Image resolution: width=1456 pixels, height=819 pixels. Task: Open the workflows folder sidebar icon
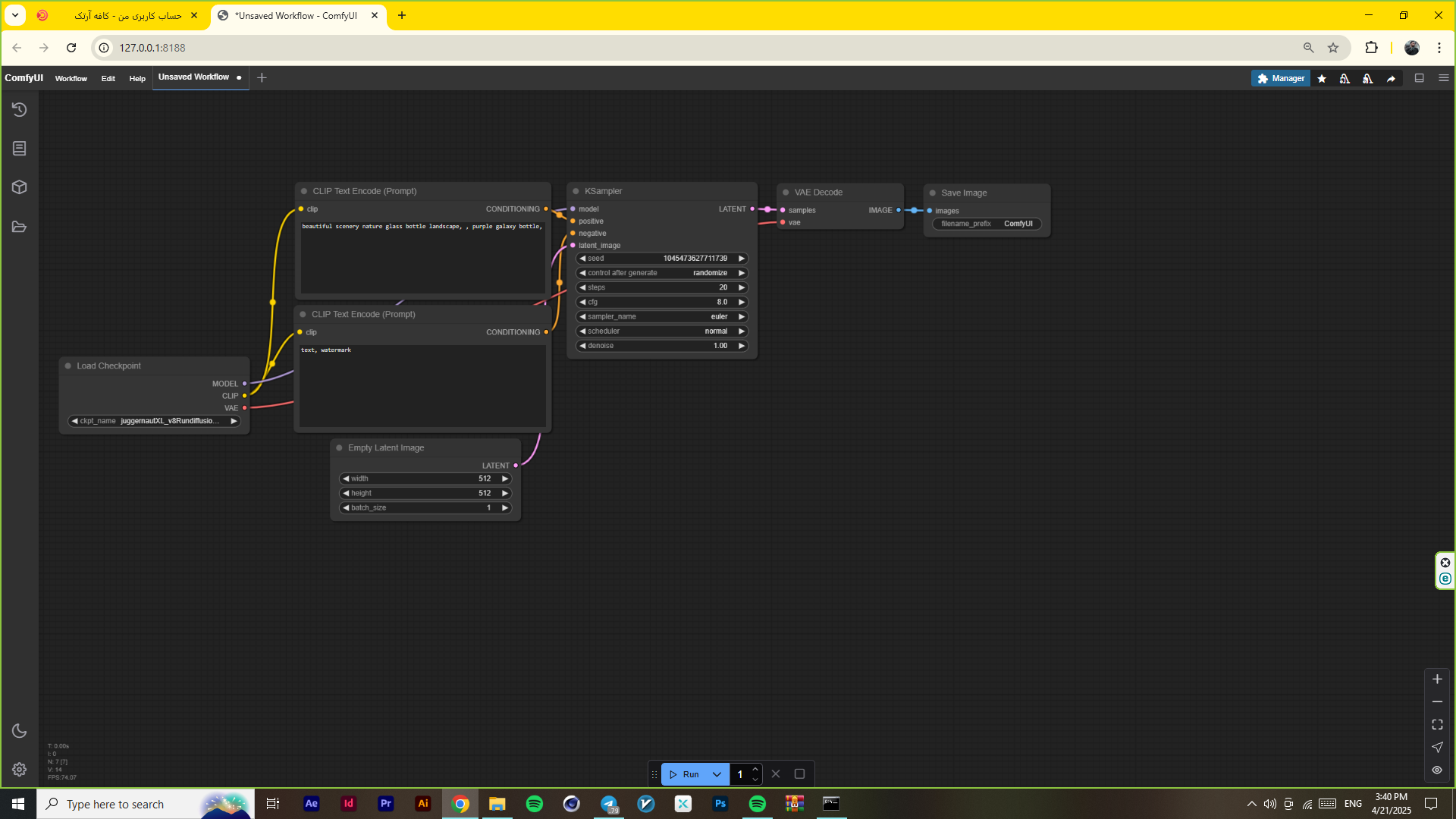click(x=20, y=227)
